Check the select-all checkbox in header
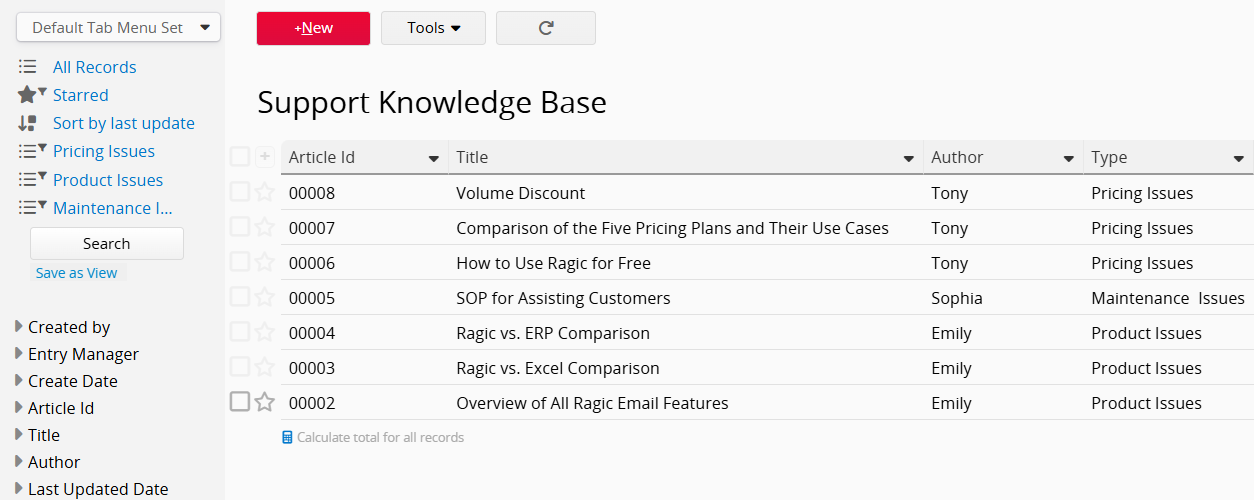The width and height of the screenshot is (1254, 500). pyautogui.click(x=240, y=157)
